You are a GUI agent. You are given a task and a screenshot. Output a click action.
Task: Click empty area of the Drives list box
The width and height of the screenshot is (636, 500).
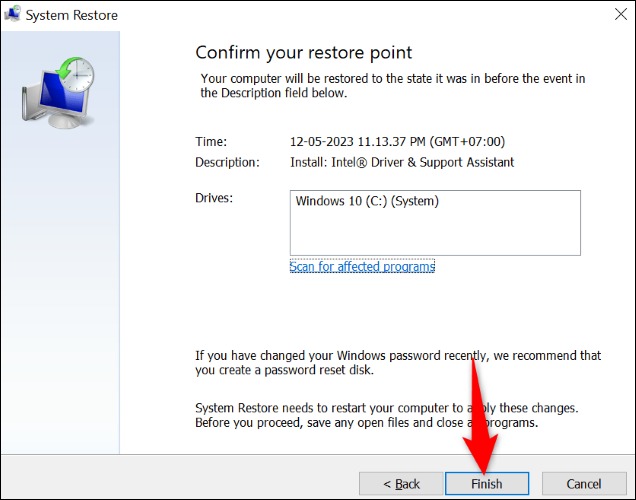(x=435, y=233)
